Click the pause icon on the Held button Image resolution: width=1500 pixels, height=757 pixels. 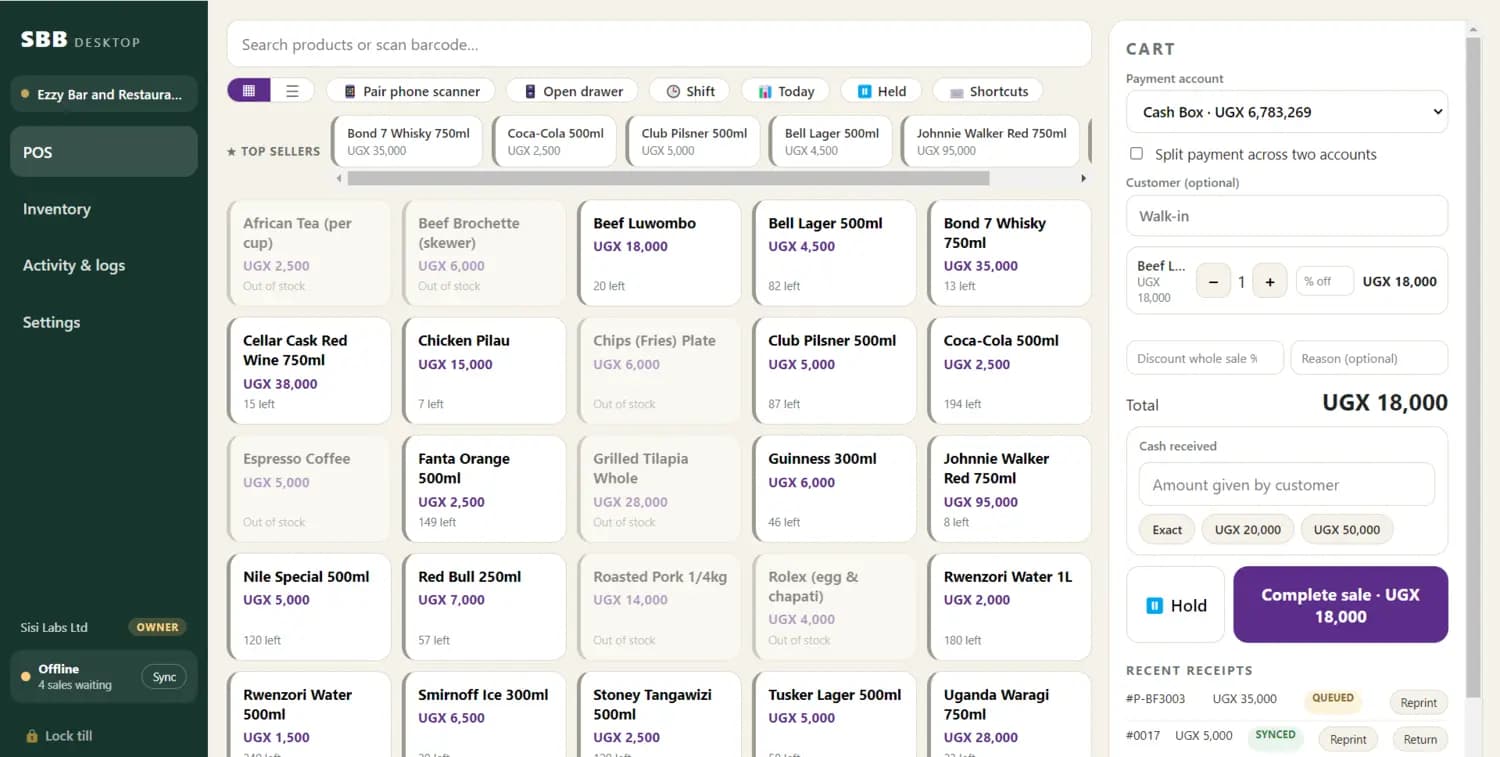865,91
